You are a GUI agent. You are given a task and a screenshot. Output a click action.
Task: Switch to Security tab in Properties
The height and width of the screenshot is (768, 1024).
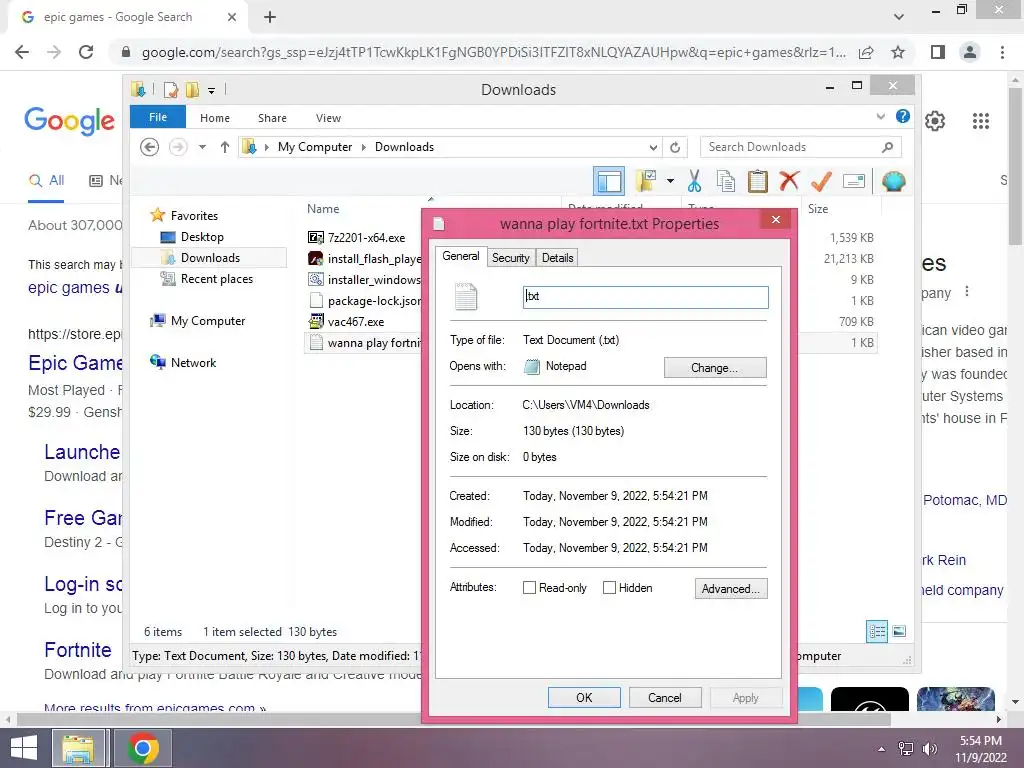pos(511,258)
